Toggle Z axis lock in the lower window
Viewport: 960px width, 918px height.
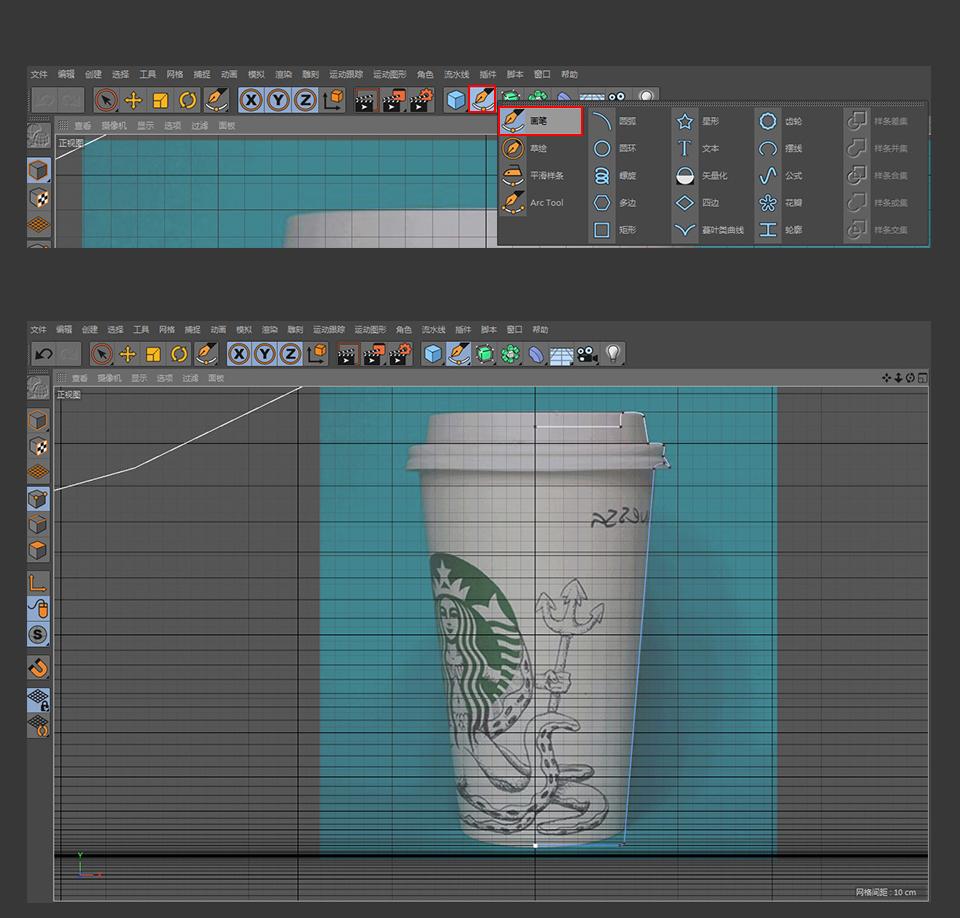pos(290,354)
